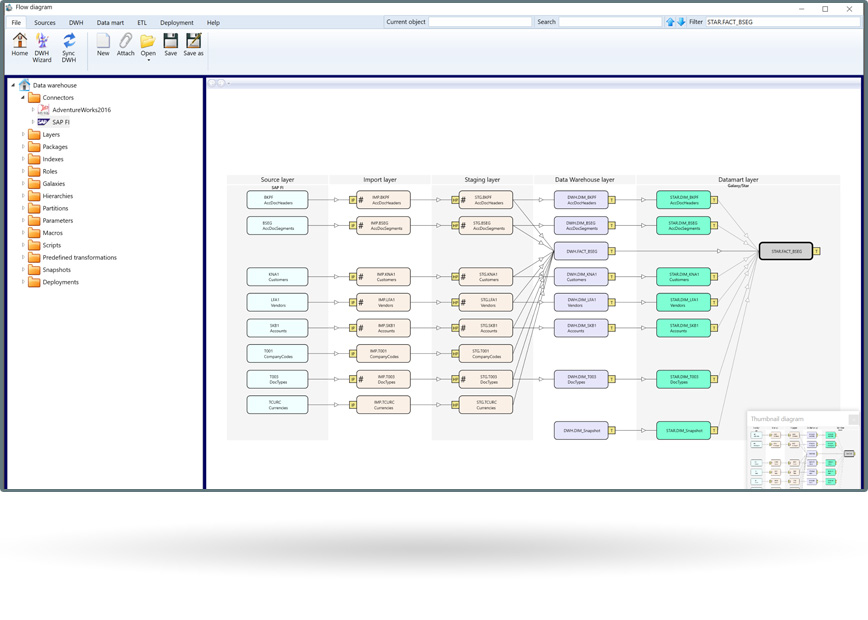868x620 pixels.
Task: Select the STAR.FACT_BSEG node in the diagram
Action: point(786,251)
